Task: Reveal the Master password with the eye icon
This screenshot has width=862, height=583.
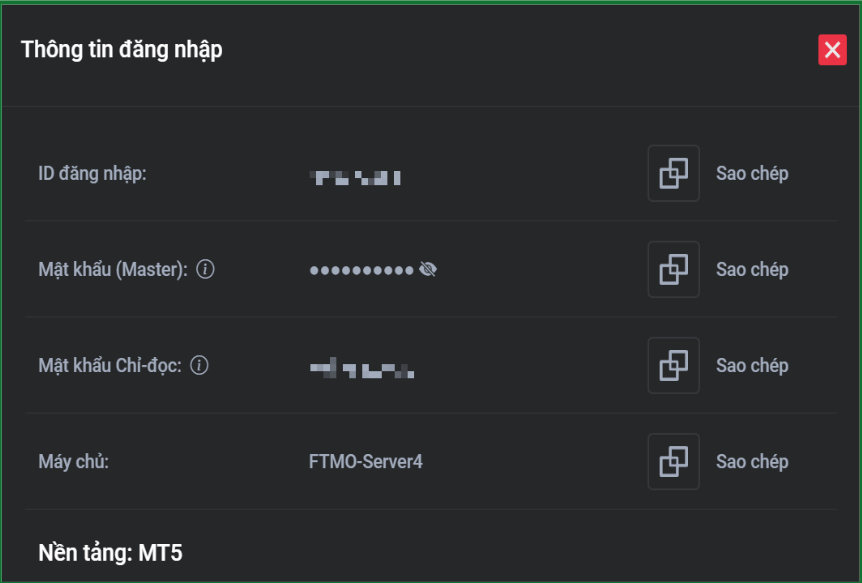Action: tap(428, 270)
